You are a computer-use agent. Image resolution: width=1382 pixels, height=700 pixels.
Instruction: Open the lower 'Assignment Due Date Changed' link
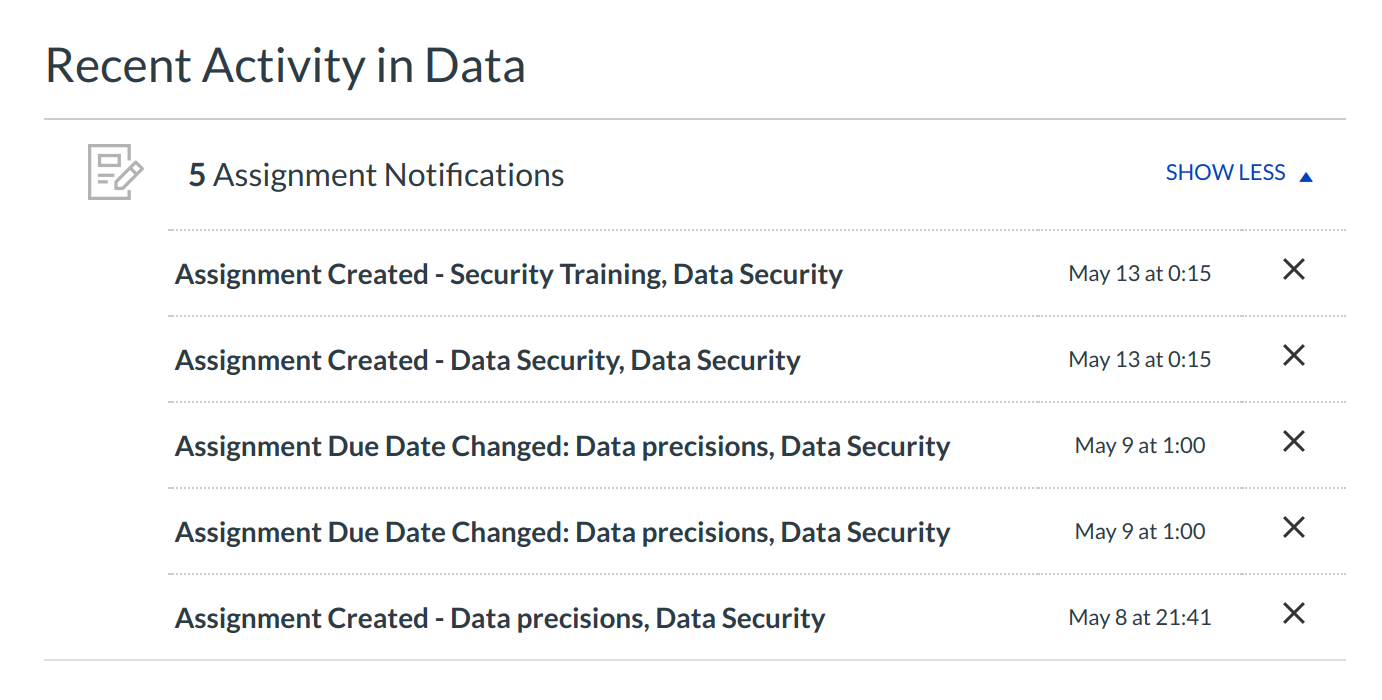click(x=562, y=532)
